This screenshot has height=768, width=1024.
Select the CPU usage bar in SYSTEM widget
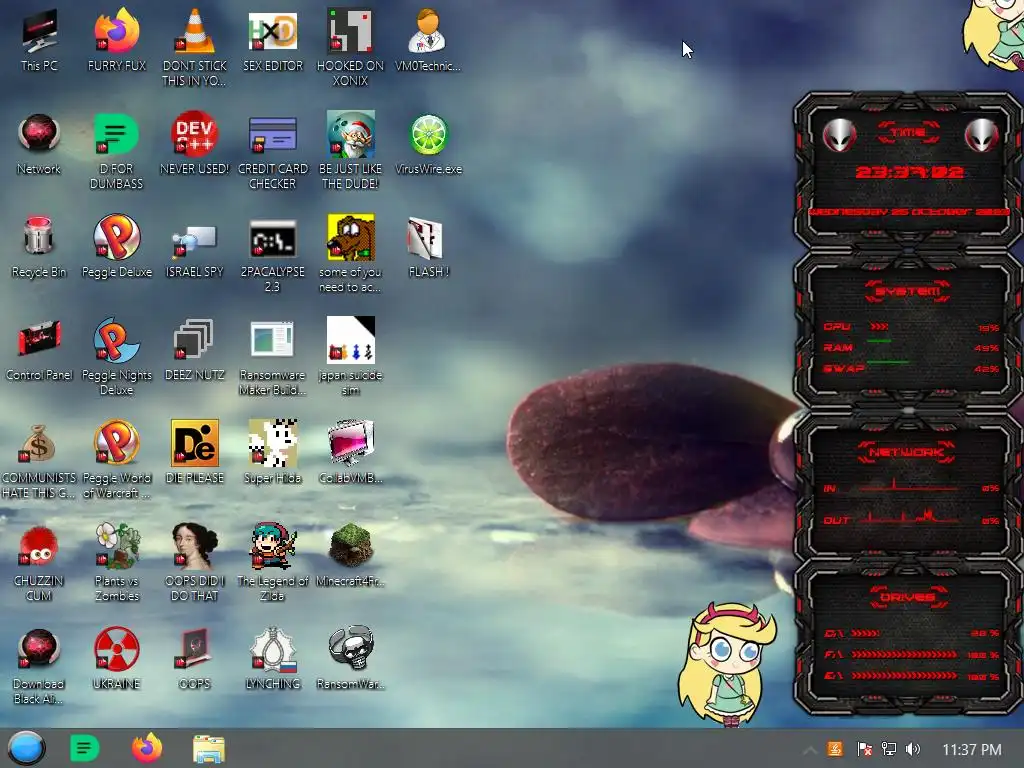[x=879, y=327]
